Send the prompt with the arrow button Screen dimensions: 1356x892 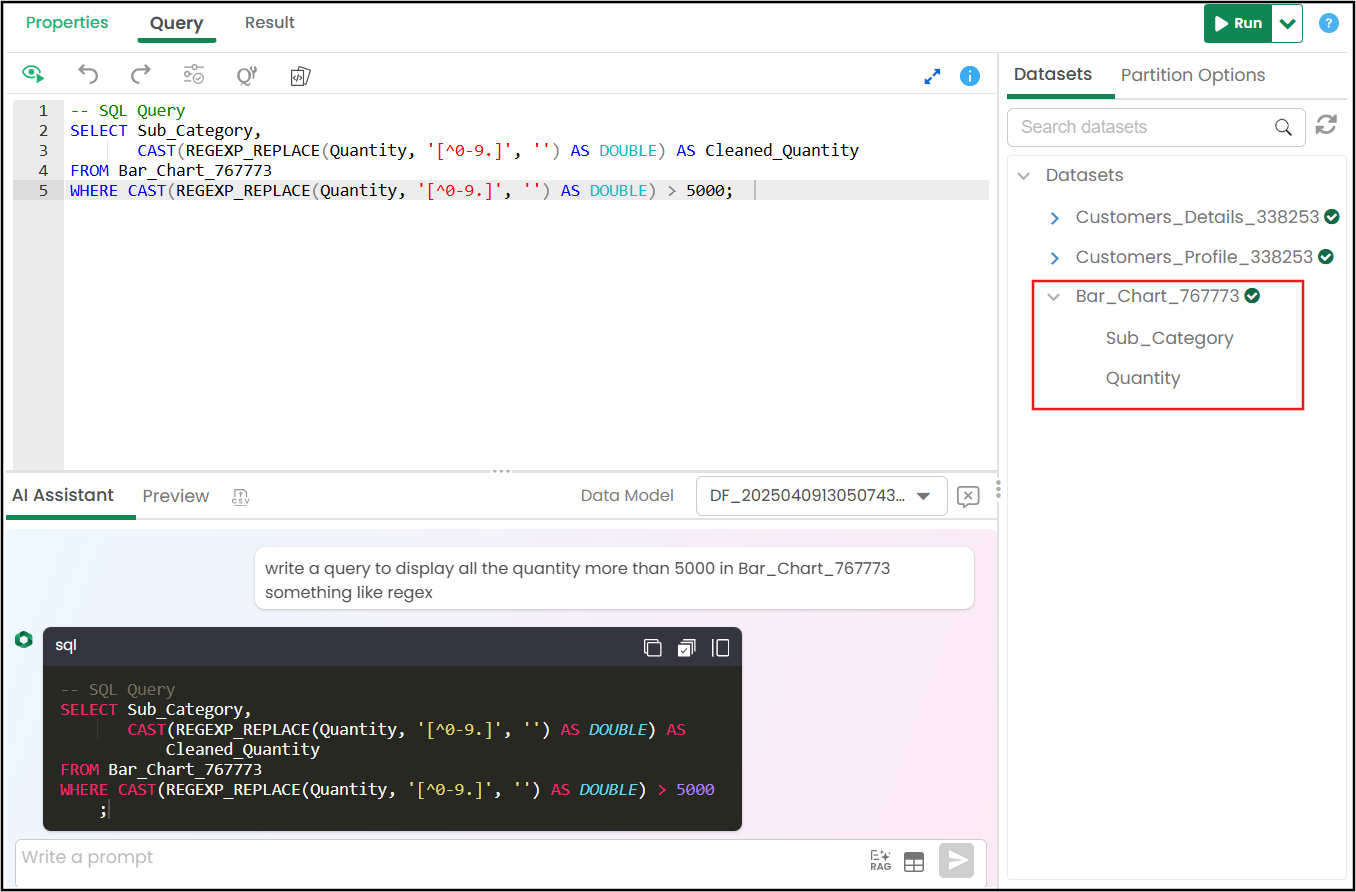[956, 861]
